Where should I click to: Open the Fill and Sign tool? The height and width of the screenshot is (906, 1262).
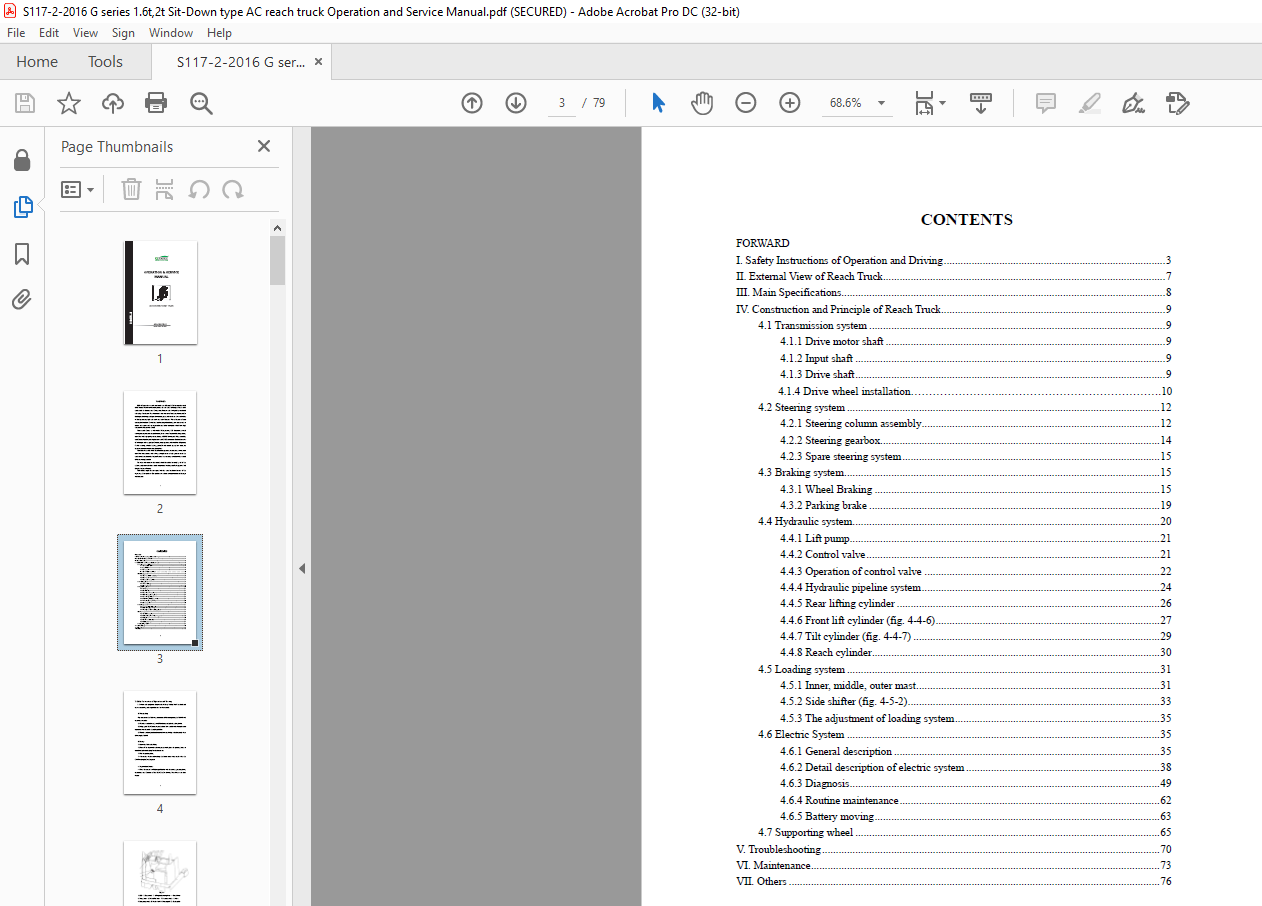click(1133, 103)
